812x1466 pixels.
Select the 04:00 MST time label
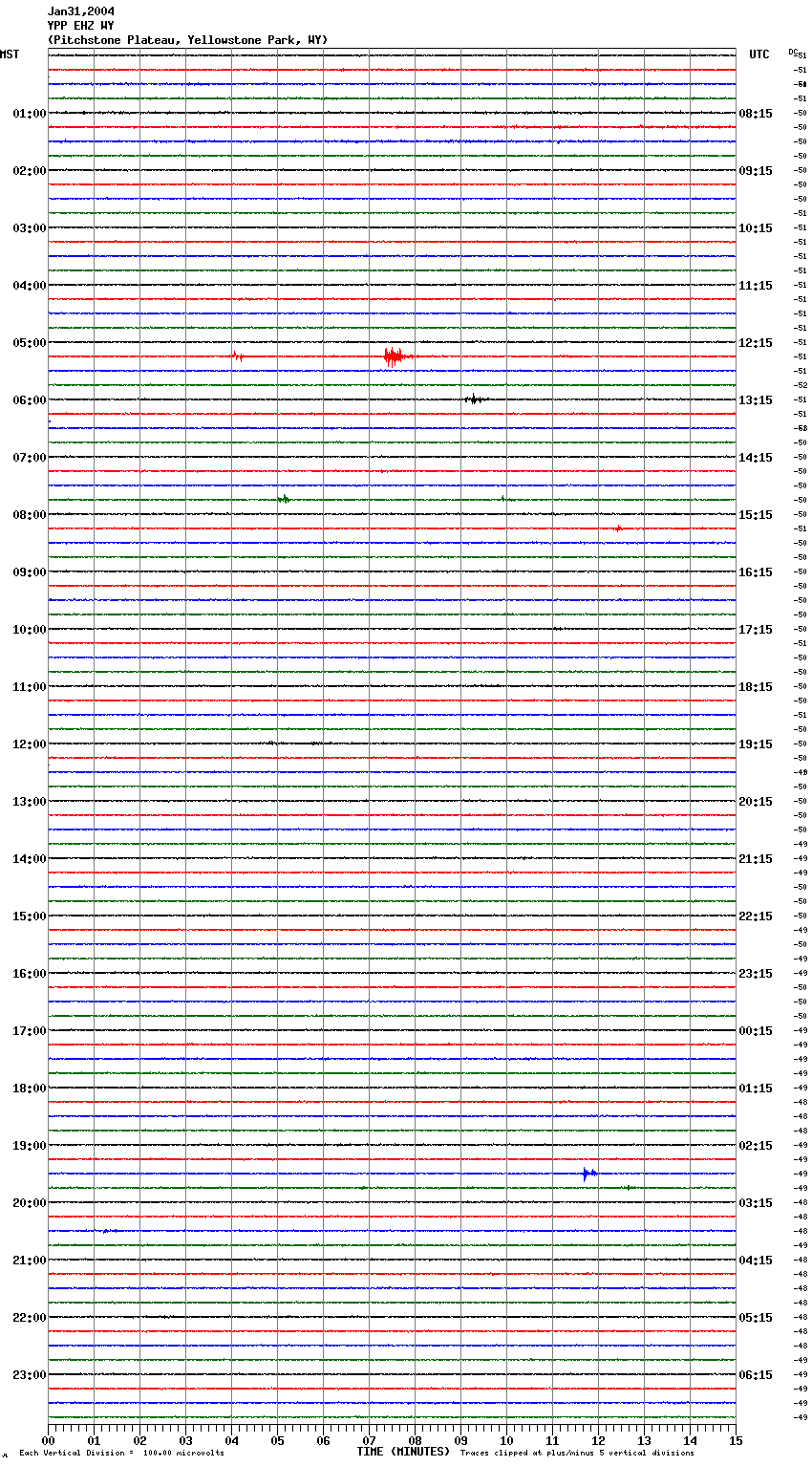point(30,286)
